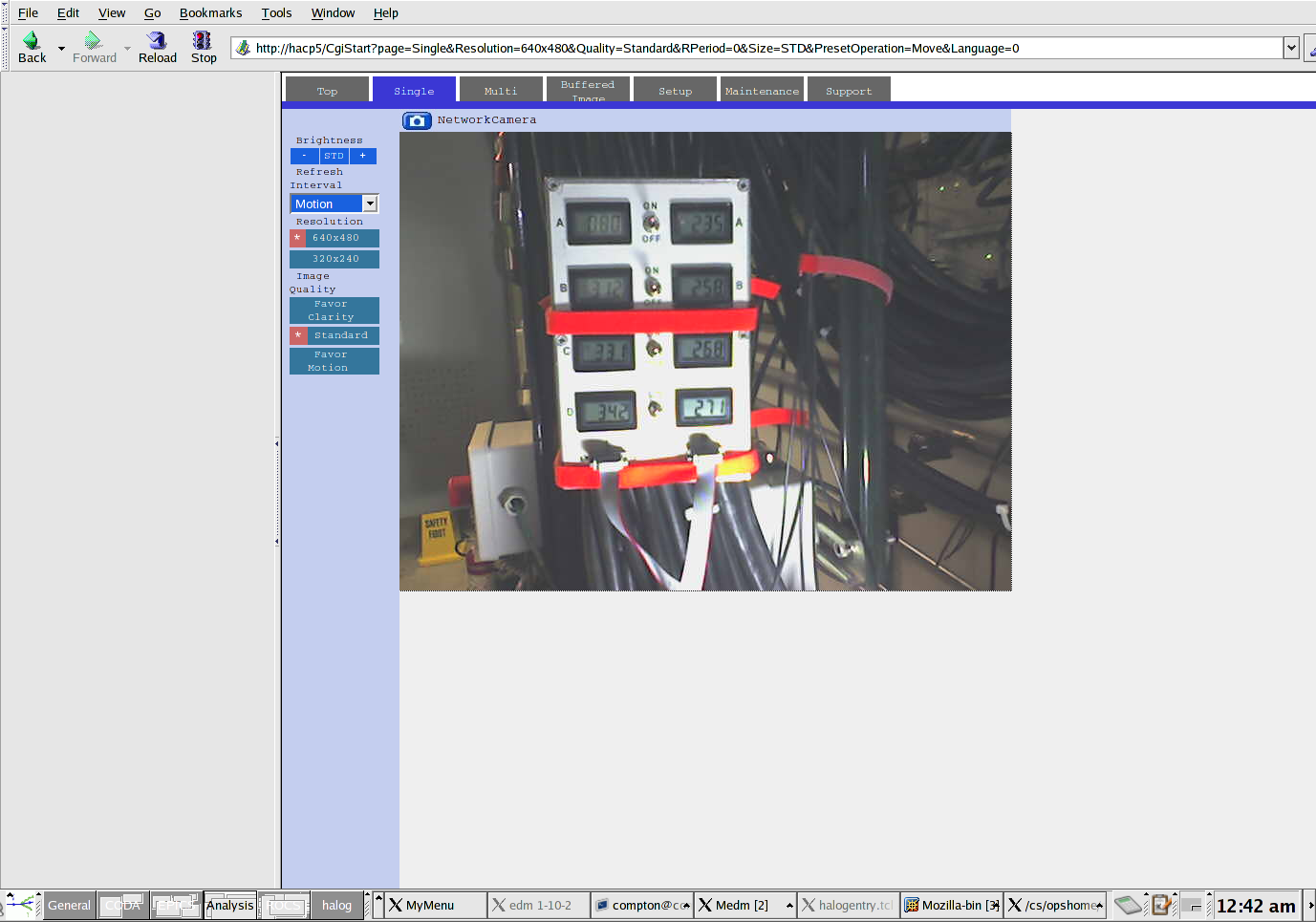Switch to the halog desktop
The width and height of the screenshot is (1316, 922).
coord(336,905)
